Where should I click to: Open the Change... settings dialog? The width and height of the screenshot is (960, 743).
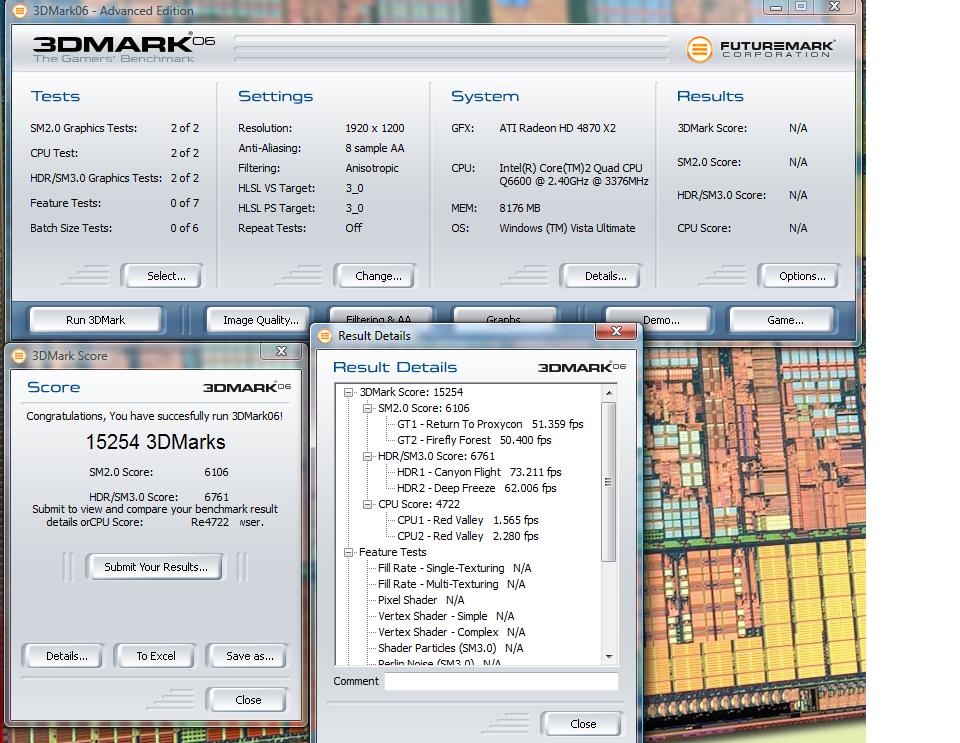375,276
